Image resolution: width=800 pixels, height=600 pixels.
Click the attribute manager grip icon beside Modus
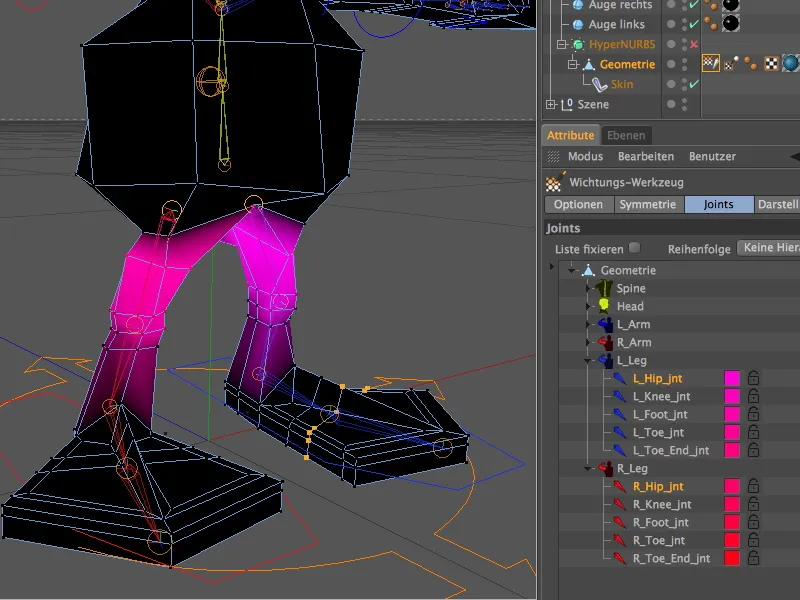point(554,157)
